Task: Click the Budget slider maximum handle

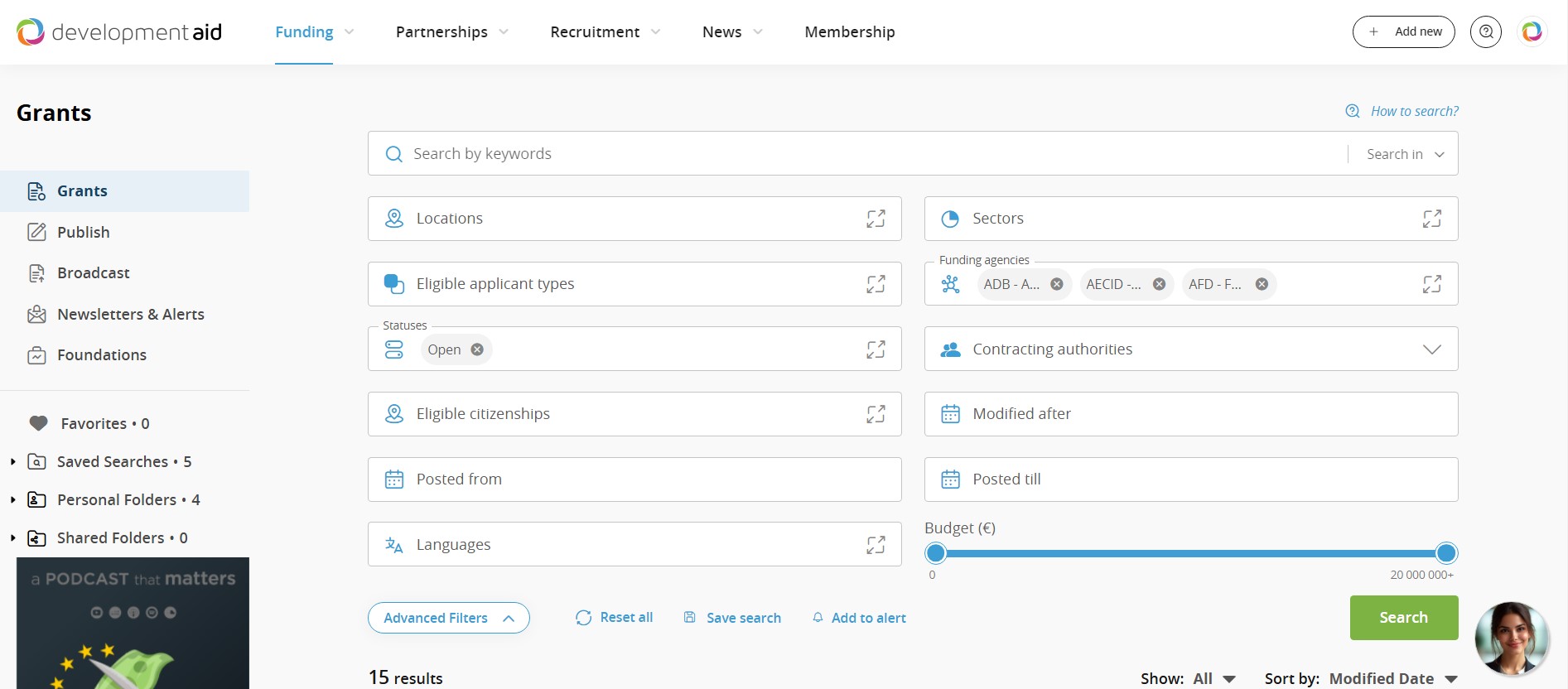Action: (x=1446, y=553)
